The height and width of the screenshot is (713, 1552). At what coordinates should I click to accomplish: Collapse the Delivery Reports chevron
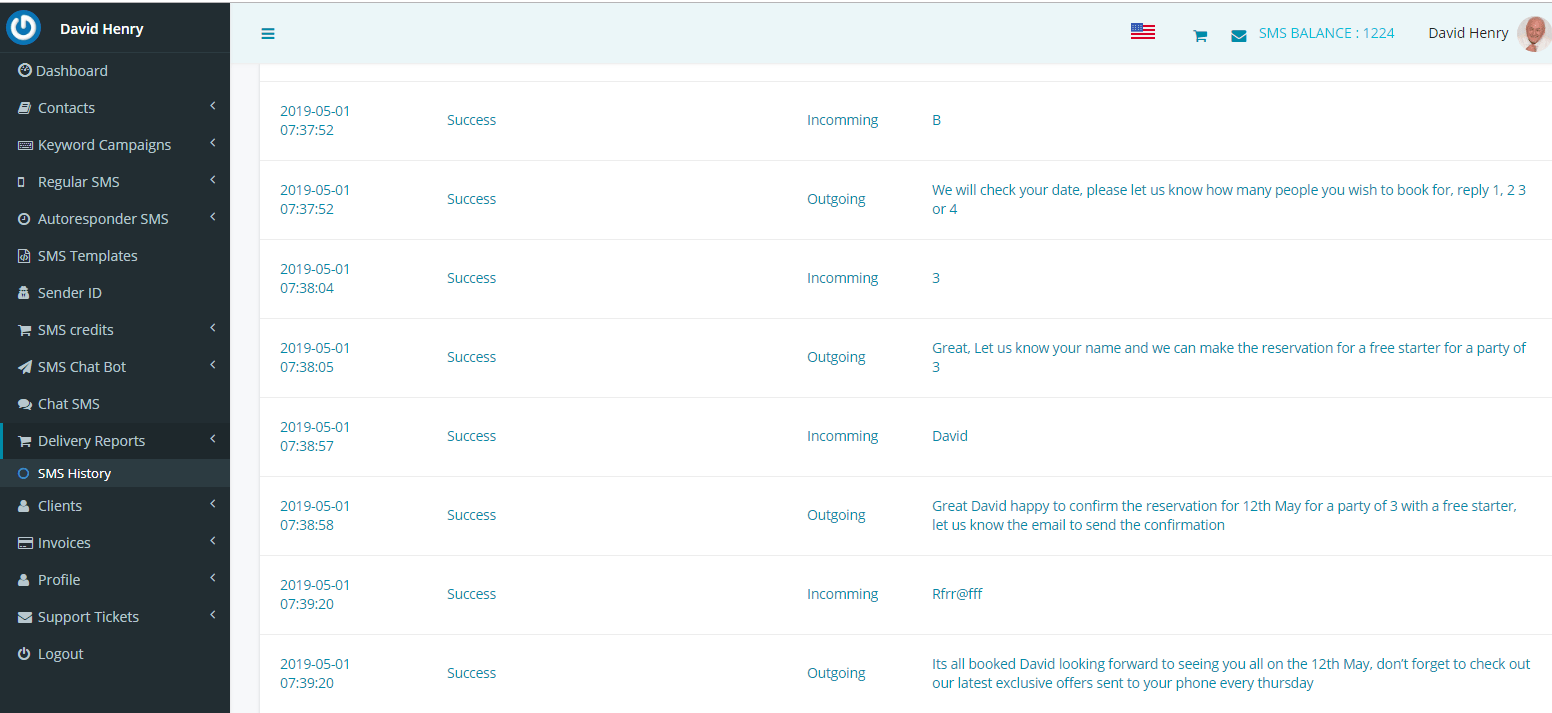coord(213,439)
